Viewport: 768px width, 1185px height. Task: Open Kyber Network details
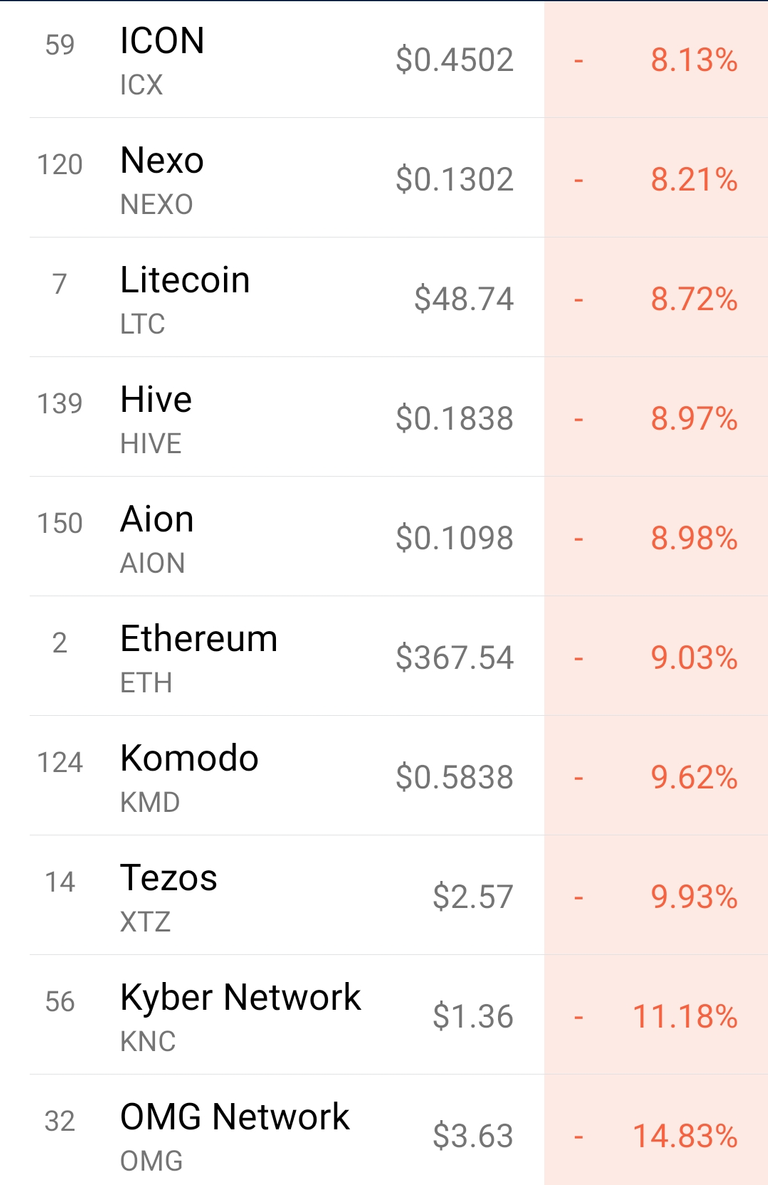point(240,998)
